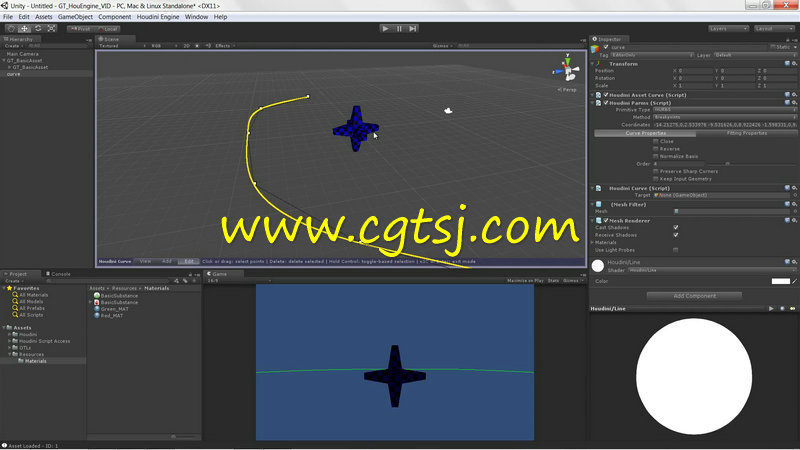800x450 pixels.
Task: Open Mesh Renderer gear menu
Action: (x=794, y=220)
